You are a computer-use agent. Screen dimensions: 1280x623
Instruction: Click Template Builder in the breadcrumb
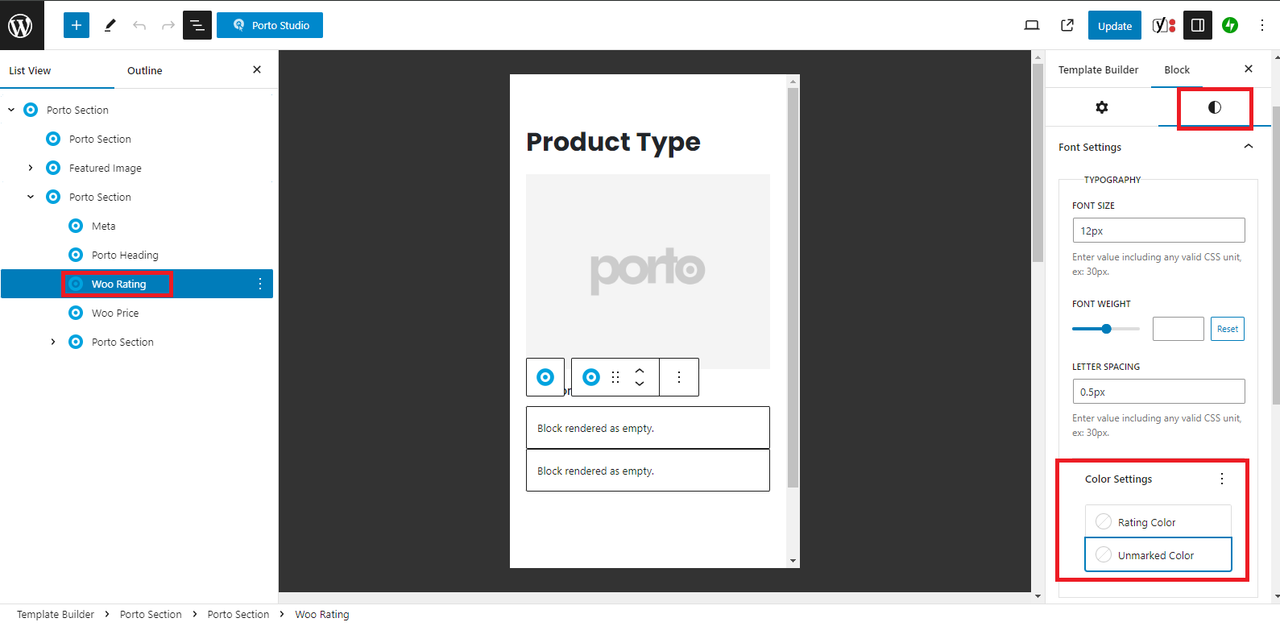click(55, 614)
